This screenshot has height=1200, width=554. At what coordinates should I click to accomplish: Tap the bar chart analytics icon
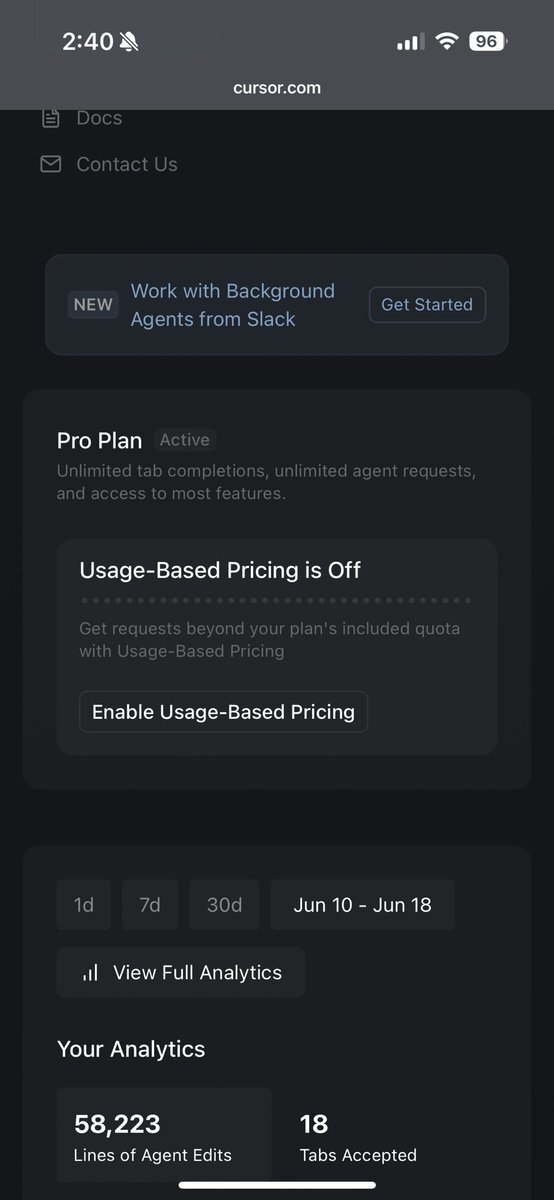(90, 972)
